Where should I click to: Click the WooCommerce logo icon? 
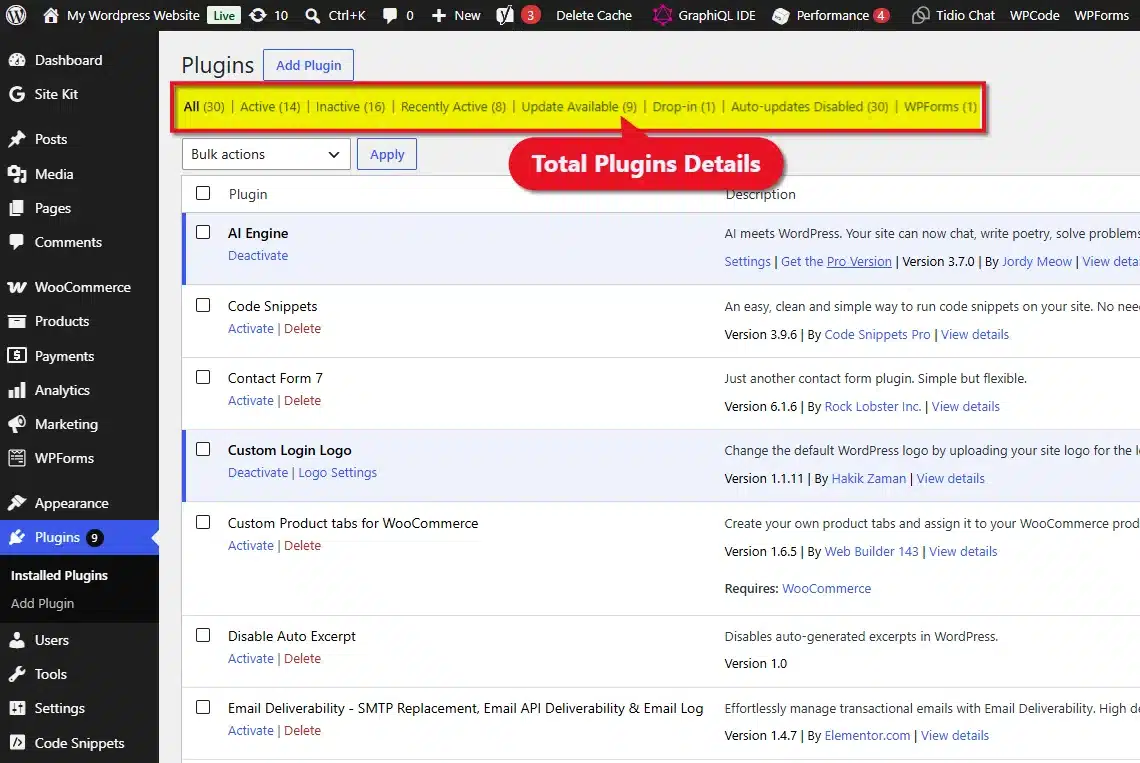(x=17, y=287)
